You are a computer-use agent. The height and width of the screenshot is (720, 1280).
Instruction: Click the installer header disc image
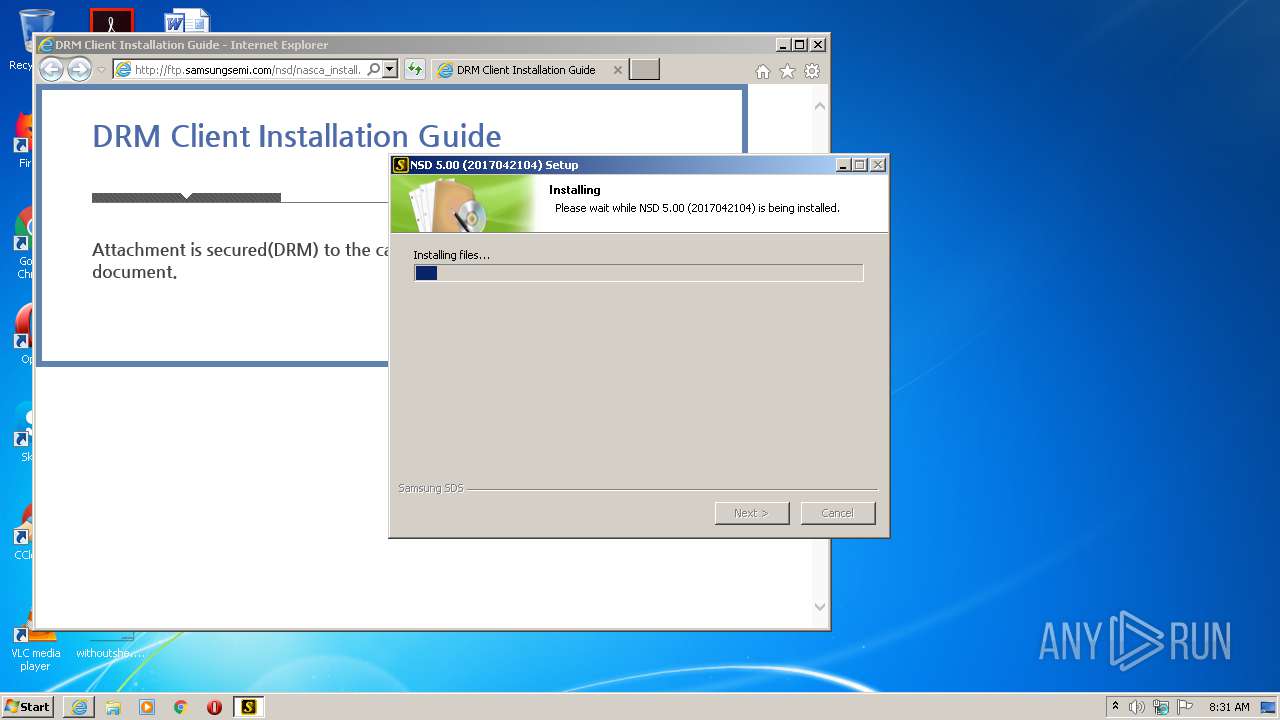click(463, 204)
